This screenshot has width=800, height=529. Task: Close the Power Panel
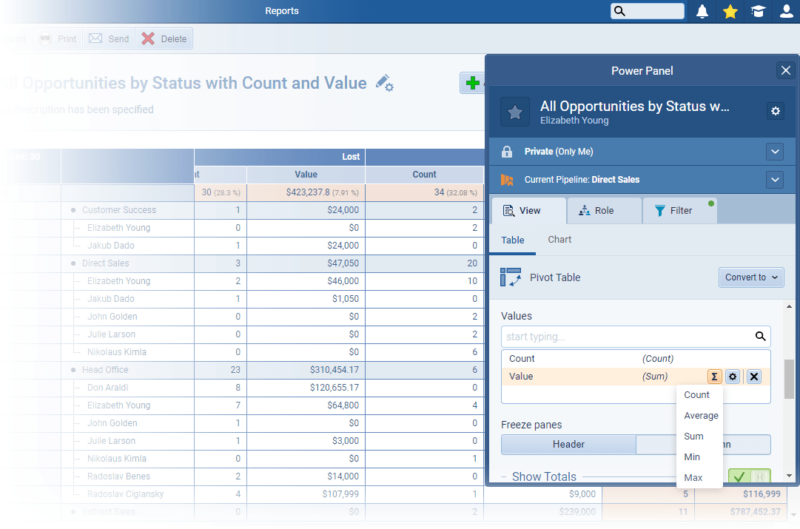785,70
